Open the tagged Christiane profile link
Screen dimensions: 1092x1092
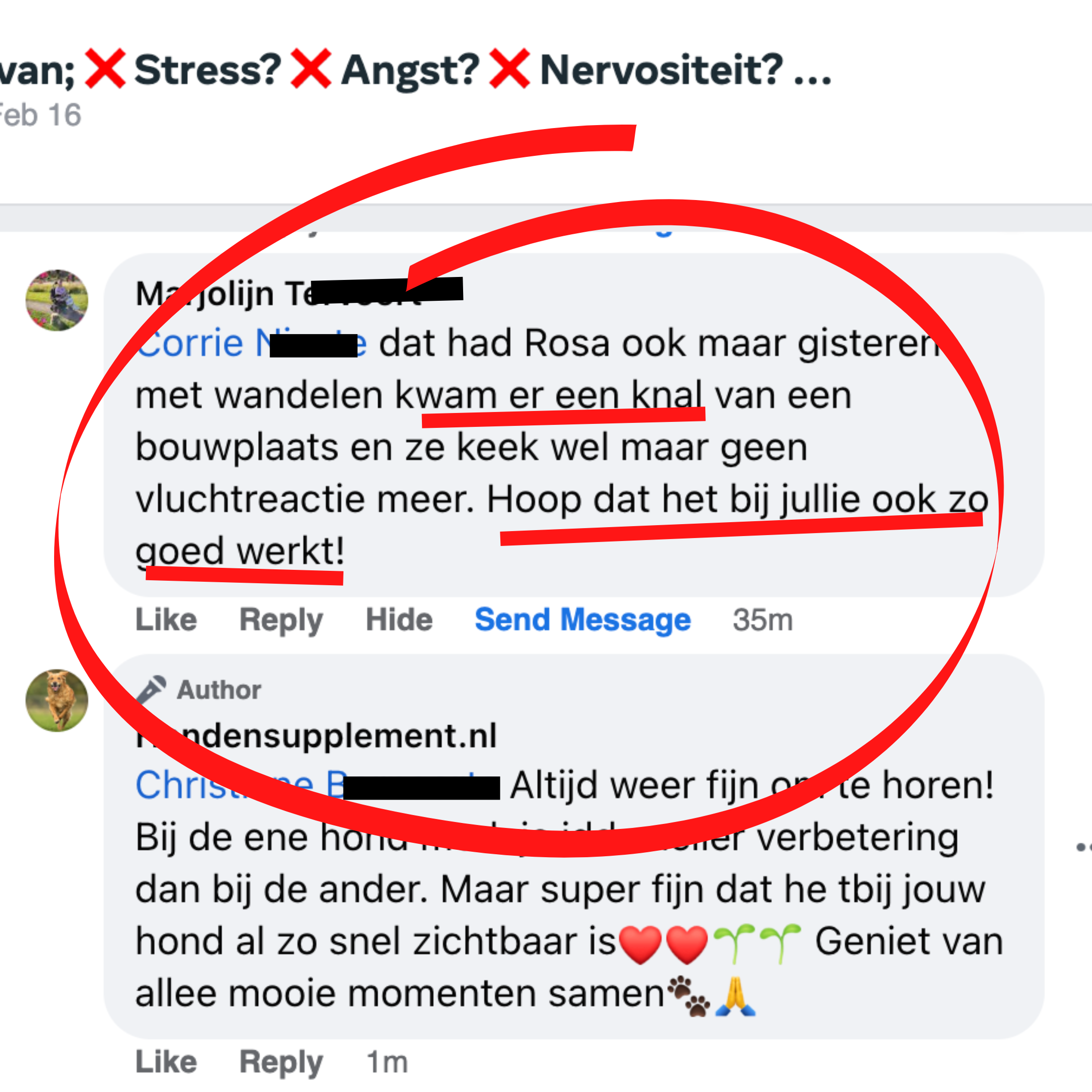(x=317, y=785)
